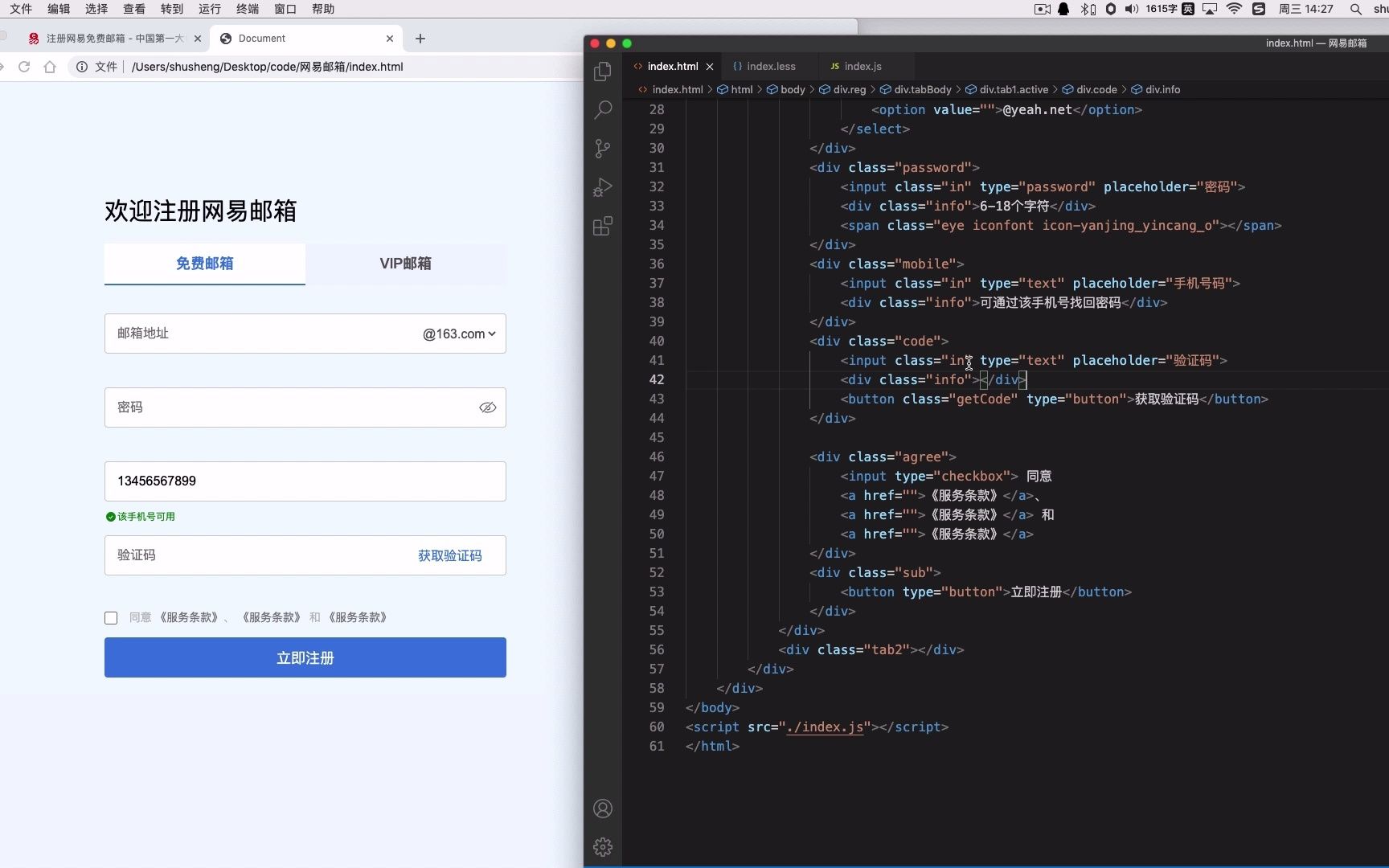Click the 密码 input field
1389x868 pixels.
[x=305, y=407]
